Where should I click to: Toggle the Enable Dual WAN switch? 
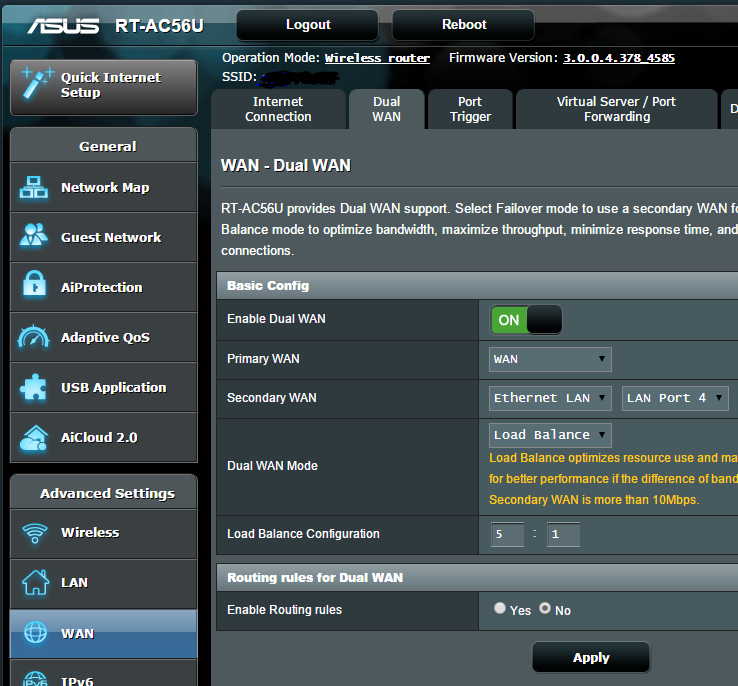click(526, 320)
